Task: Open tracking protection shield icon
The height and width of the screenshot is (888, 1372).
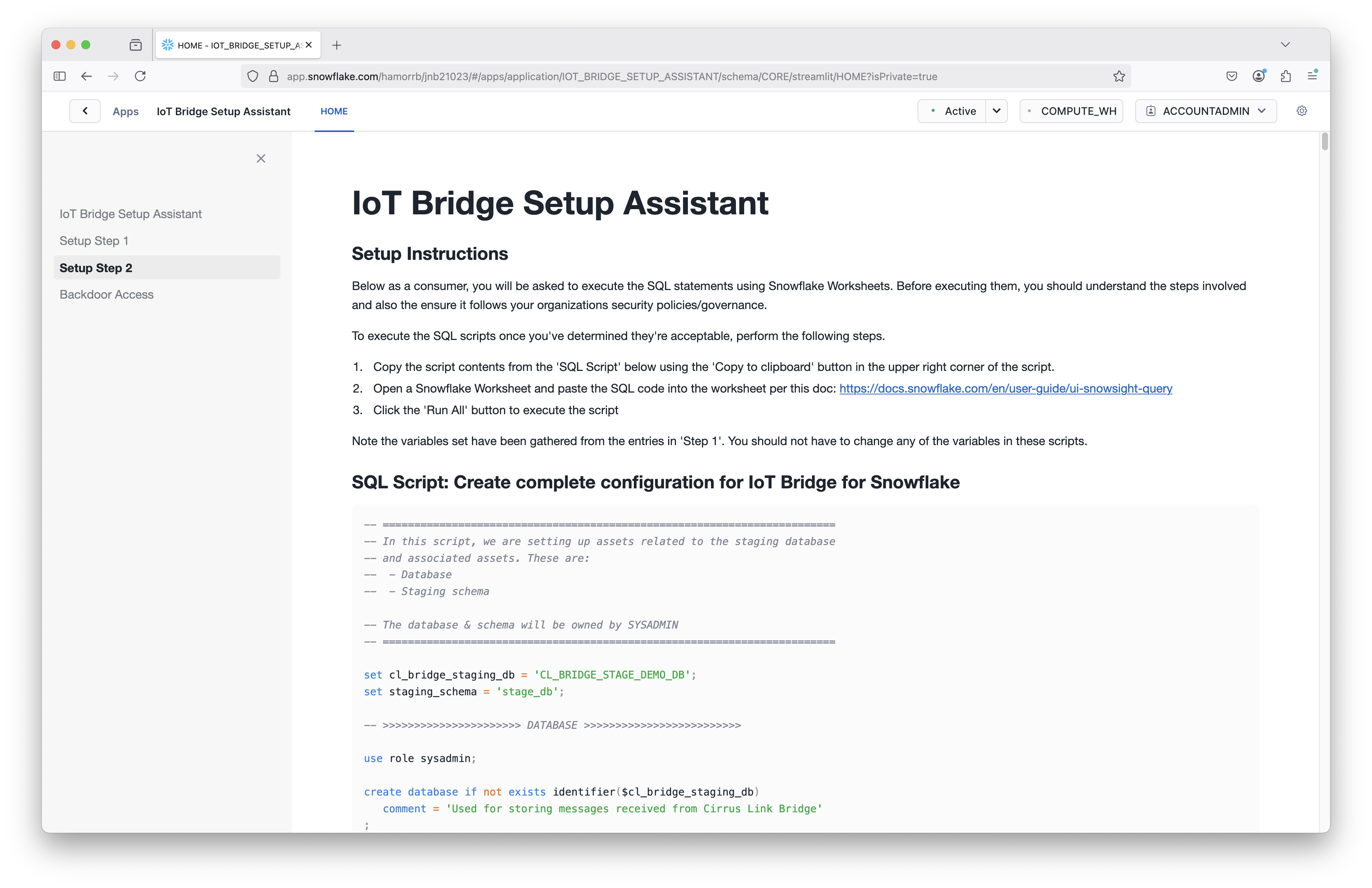Action: tap(252, 76)
